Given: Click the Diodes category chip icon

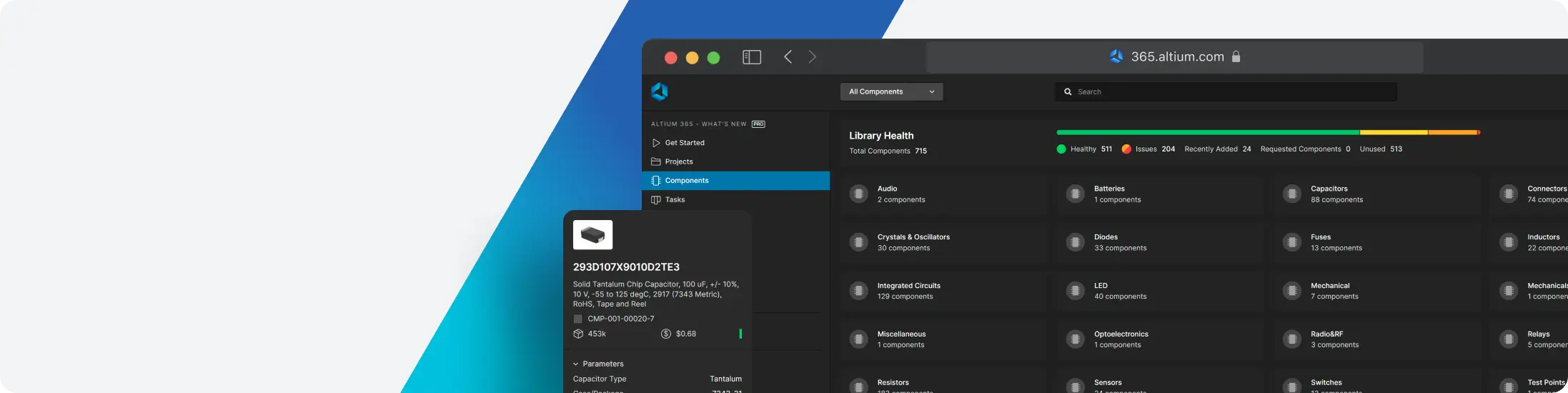Looking at the screenshot, I should click(1075, 242).
